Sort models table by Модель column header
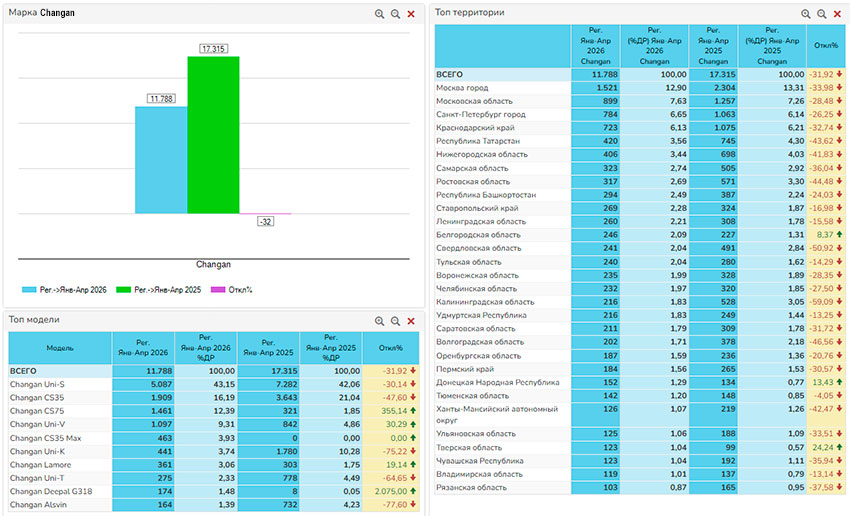Screen dimensions: 850x516 click(60, 348)
